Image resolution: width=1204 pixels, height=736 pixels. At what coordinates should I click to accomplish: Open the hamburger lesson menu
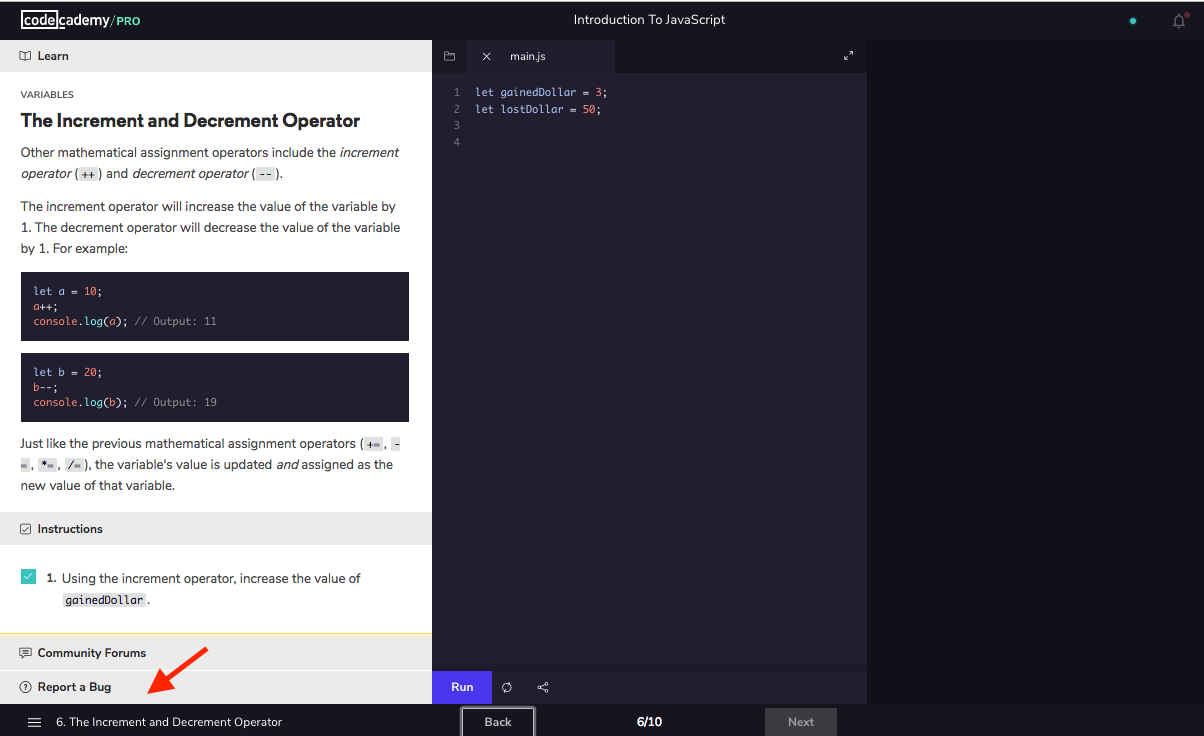34,722
